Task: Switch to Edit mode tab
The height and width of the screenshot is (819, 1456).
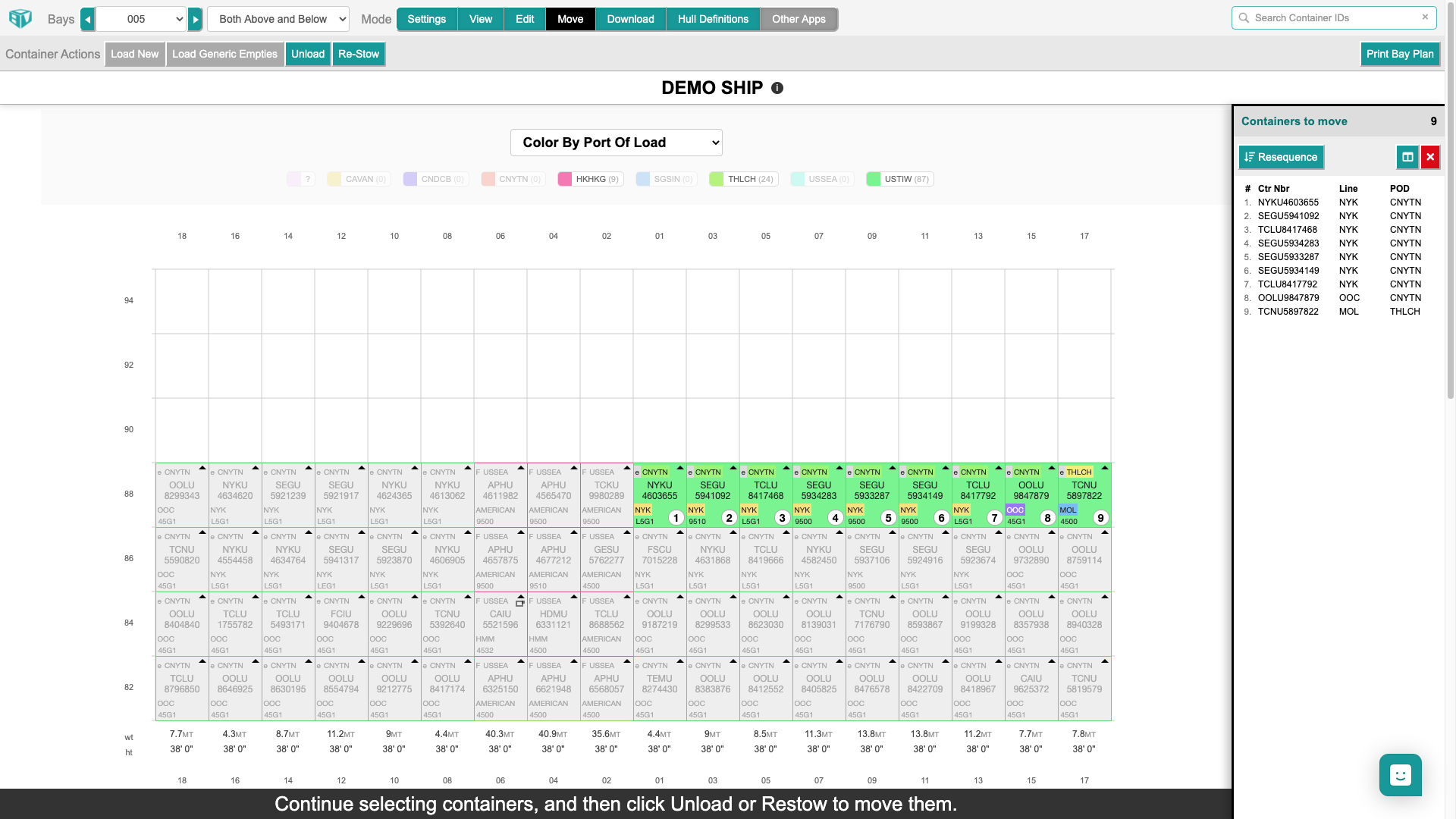Action: [525, 19]
